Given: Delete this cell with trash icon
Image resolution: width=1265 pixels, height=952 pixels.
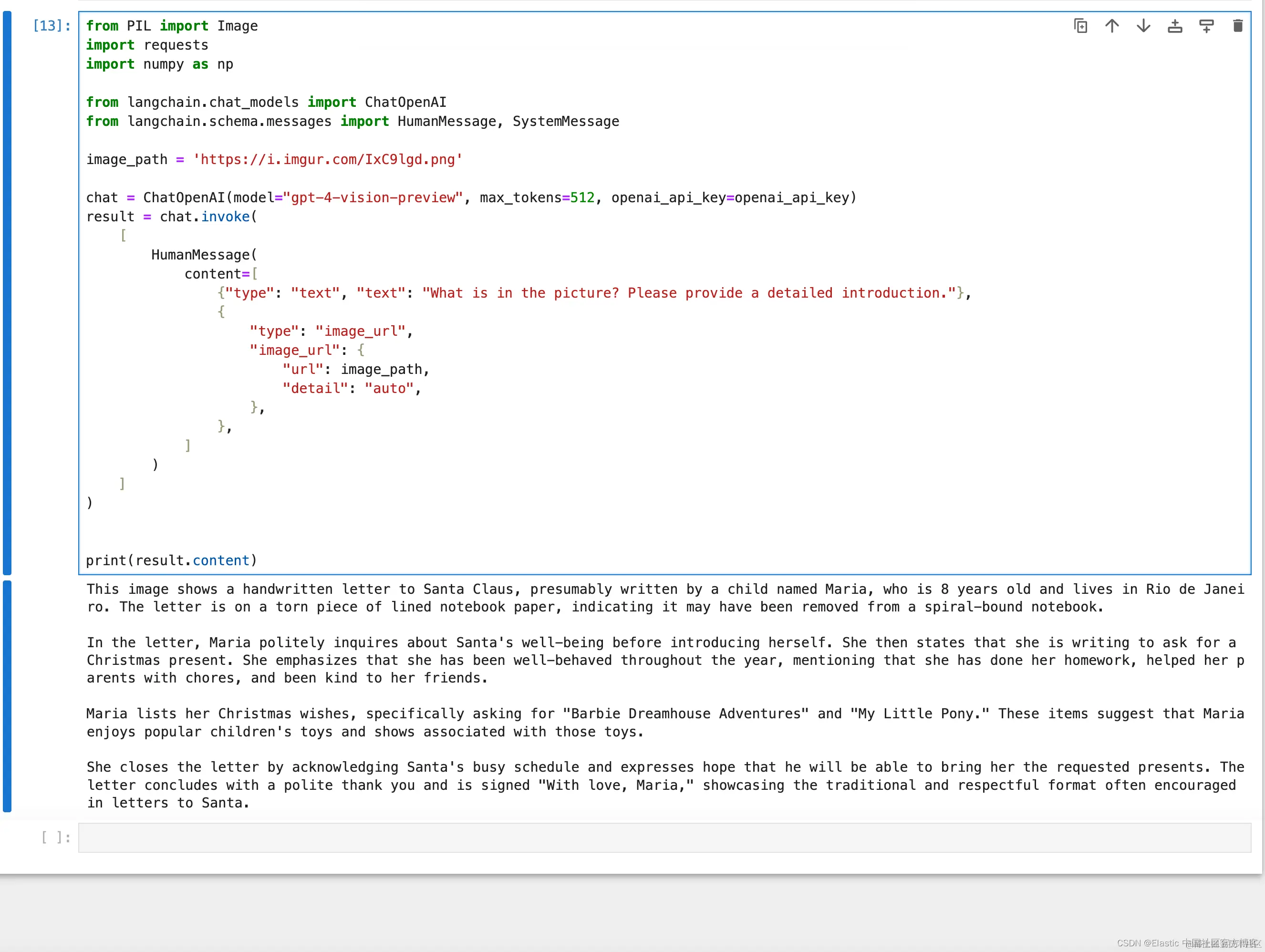Looking at the screenshot, I should click(1237, 26).
